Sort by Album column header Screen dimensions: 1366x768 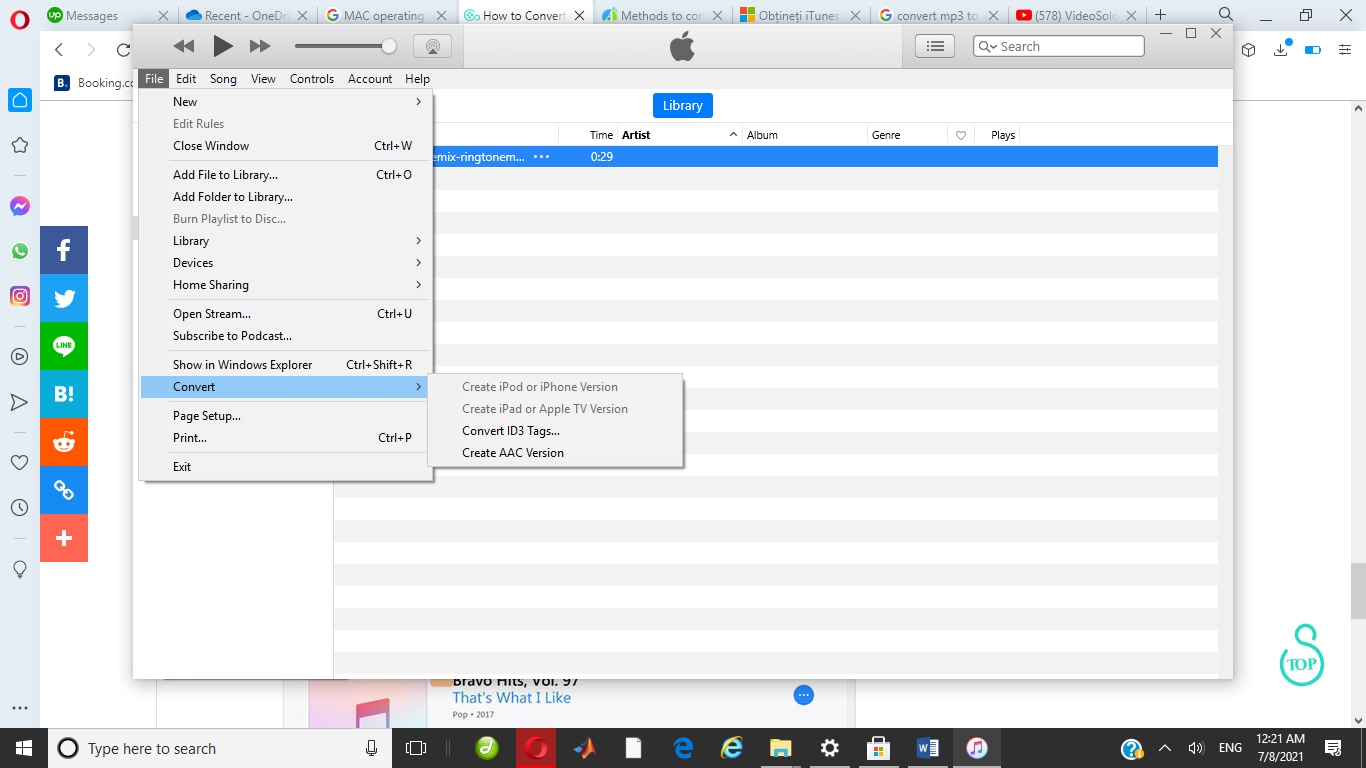805,135
